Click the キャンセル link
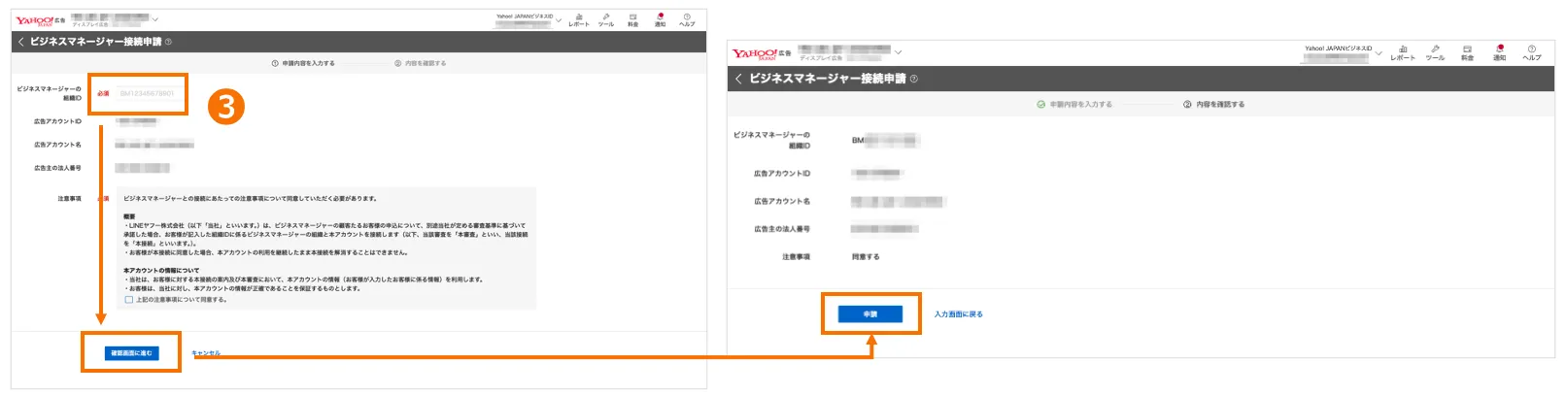This screenshot has width=1568, height=395. pyautogui.click(x=206, y=353)
